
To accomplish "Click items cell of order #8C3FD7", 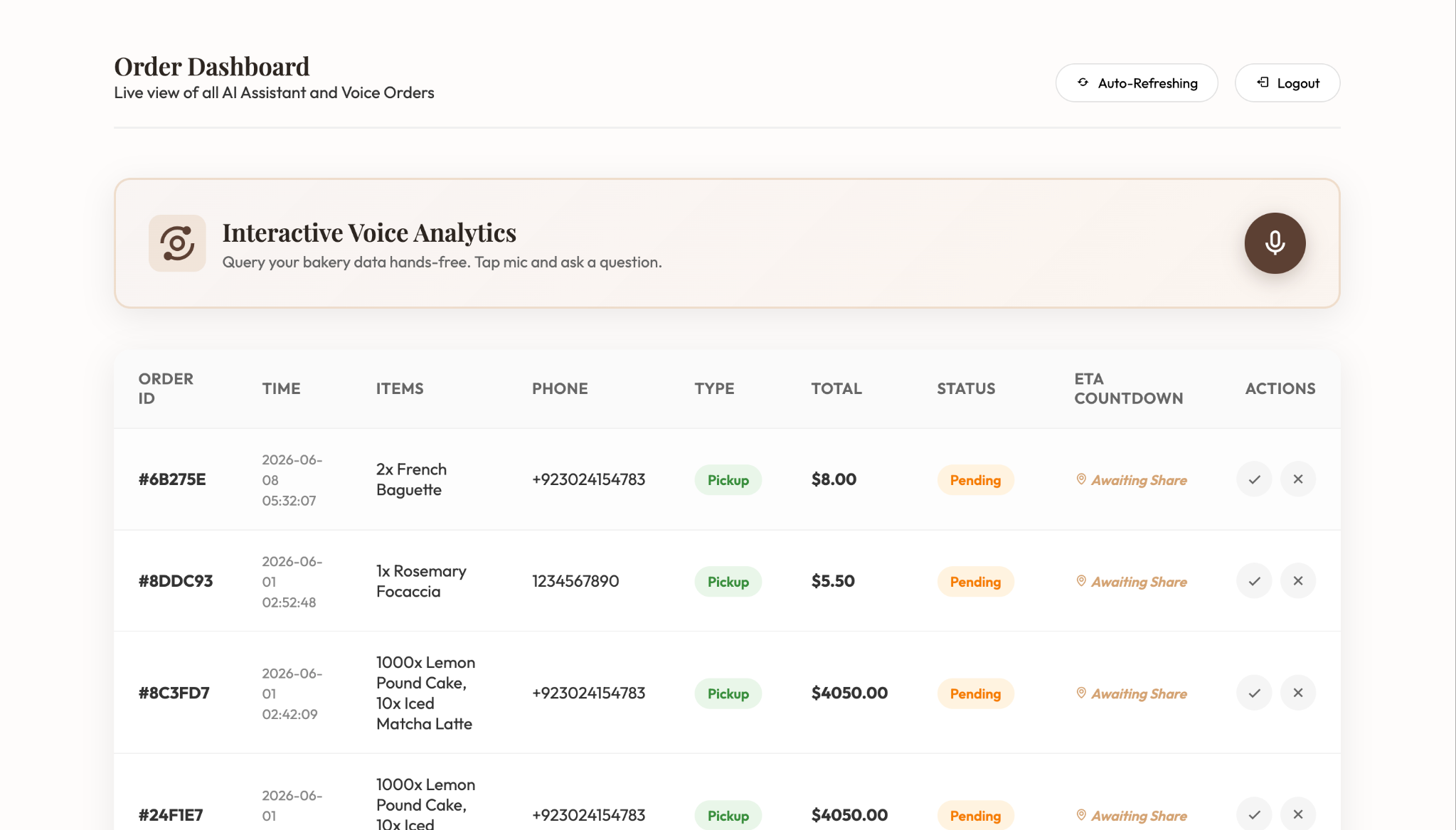I will [425, 693].
